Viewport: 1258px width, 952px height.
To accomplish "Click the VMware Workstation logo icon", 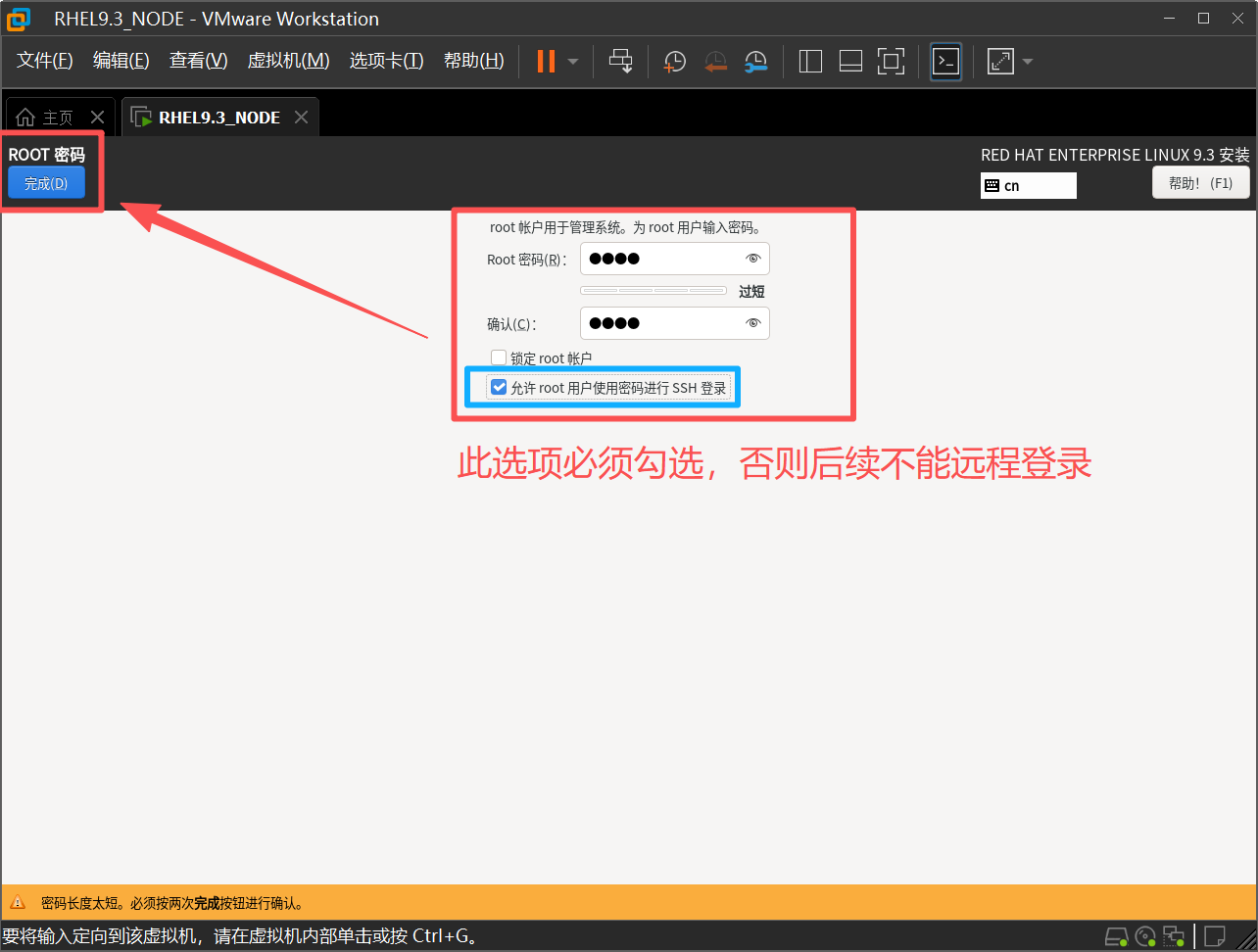I will (x=18, y=19).
